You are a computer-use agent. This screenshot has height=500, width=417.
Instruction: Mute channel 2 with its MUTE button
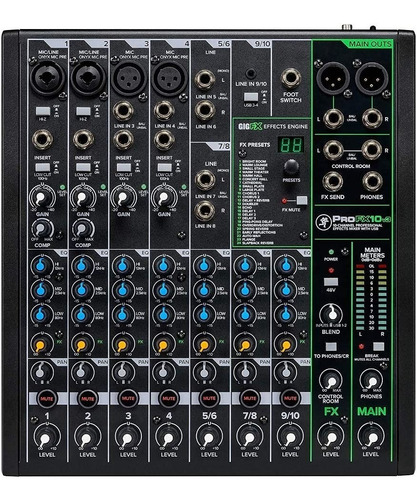(88, 398)
